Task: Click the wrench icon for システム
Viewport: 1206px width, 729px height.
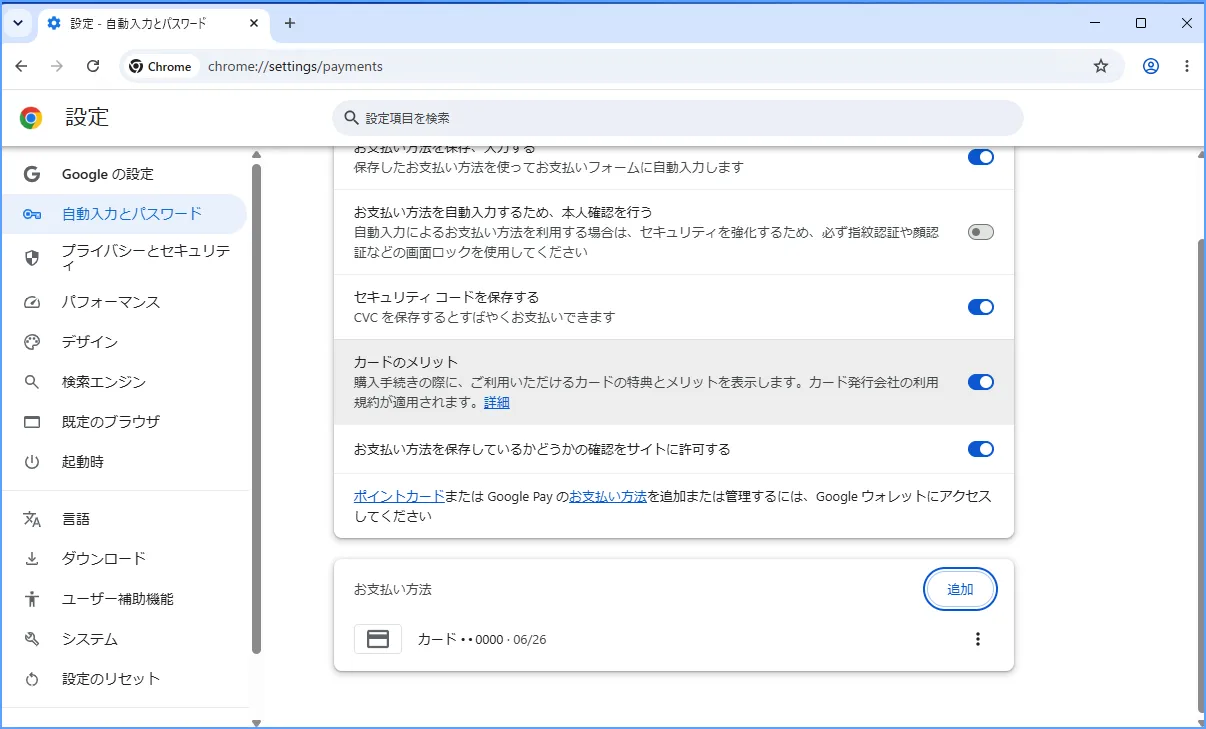Action: click(32, 639)
